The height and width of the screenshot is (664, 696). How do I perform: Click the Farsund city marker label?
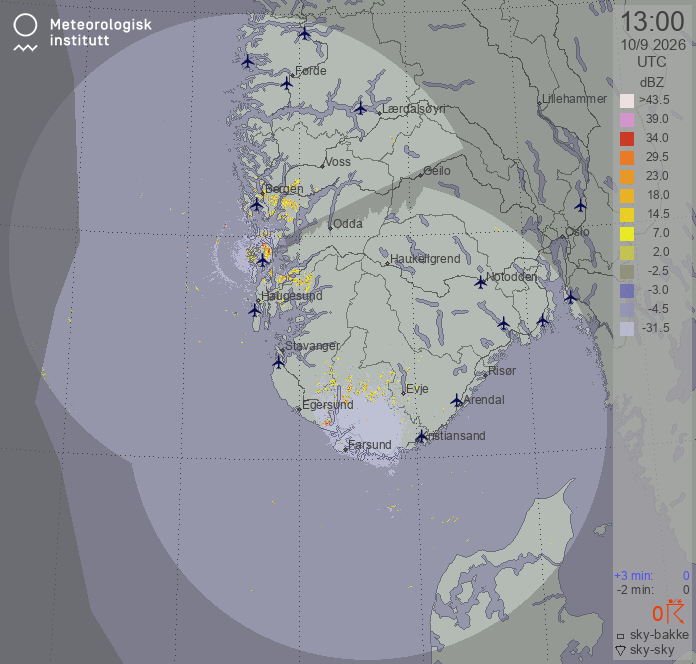(x=370, y=444)
